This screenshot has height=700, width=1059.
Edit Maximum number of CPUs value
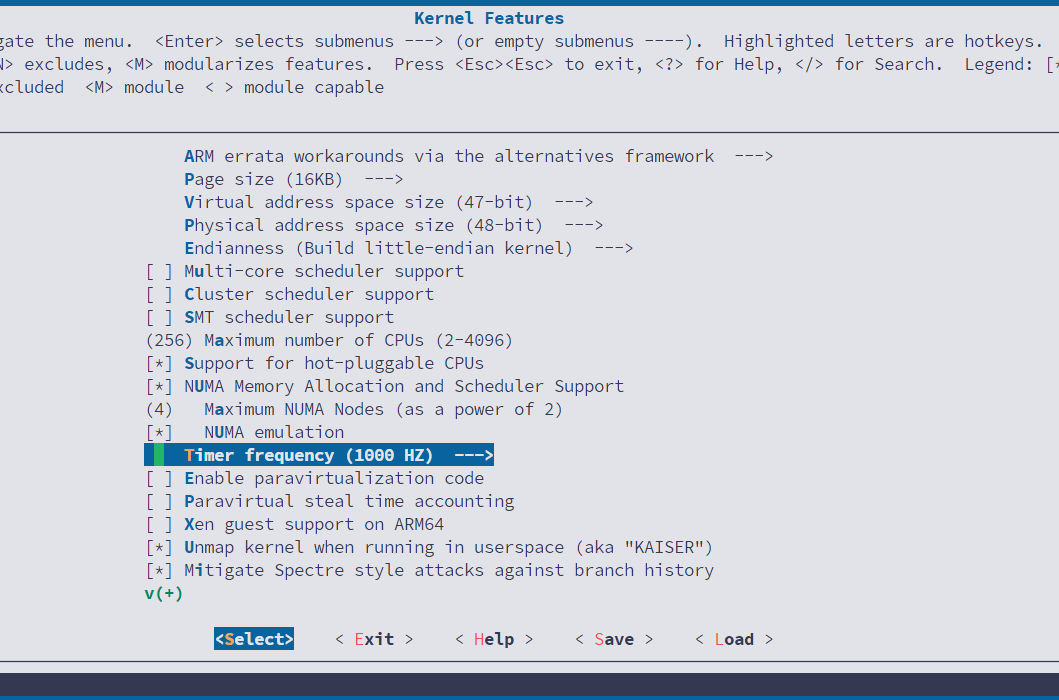(x=328, y=340)
